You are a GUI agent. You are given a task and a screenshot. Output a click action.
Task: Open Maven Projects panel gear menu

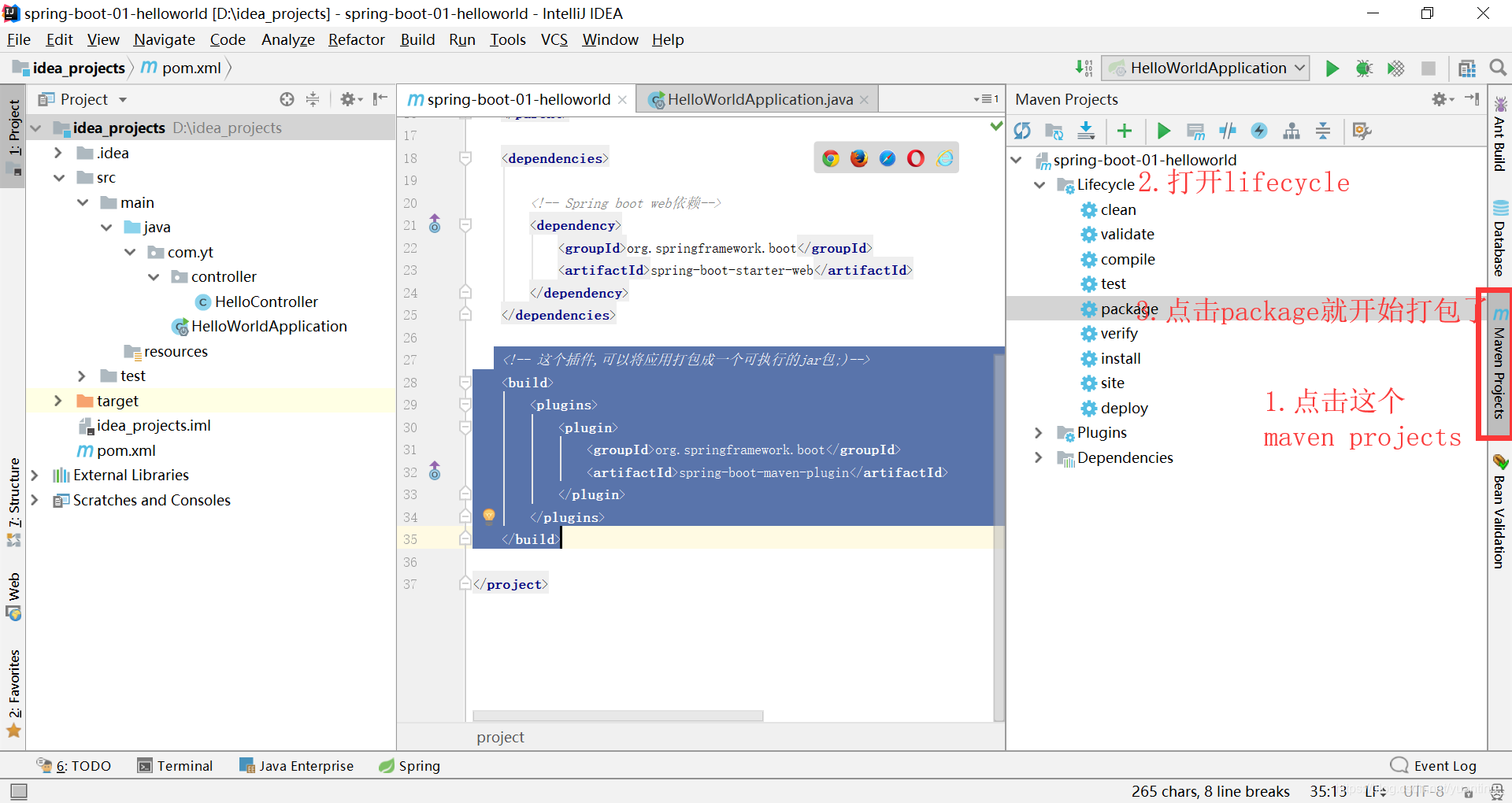click(x=1442, y=99)
